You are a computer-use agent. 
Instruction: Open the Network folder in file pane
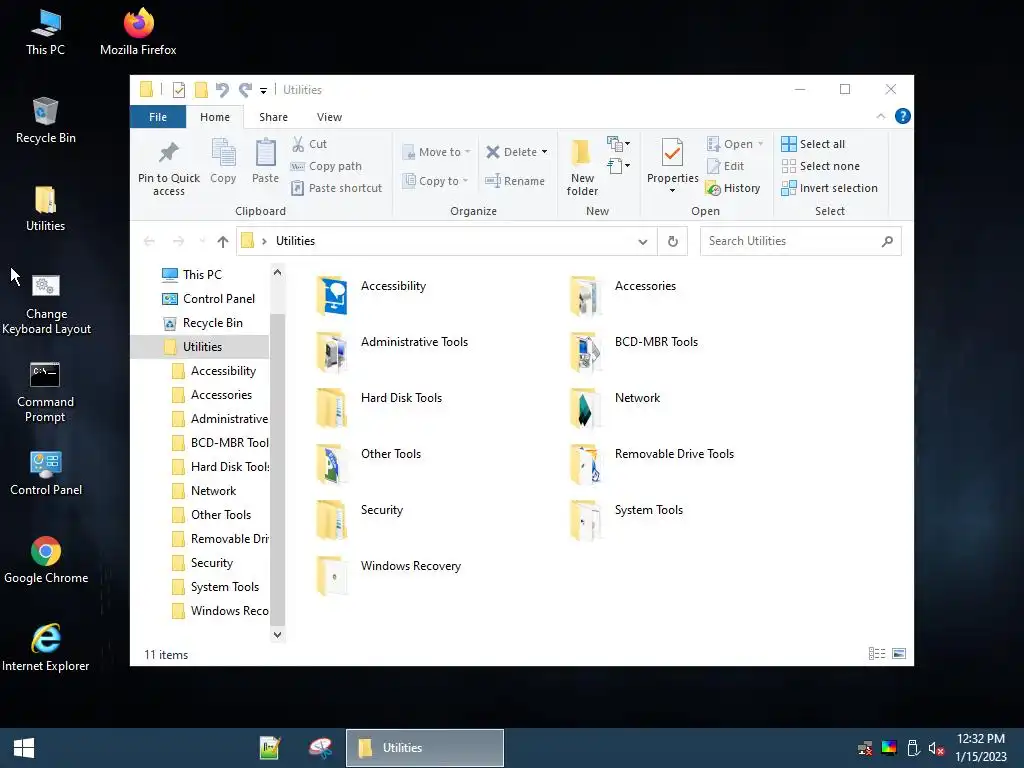pos(615,408)
